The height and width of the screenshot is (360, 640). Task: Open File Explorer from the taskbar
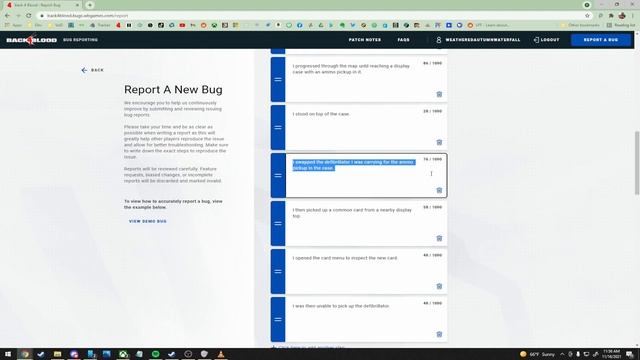[58, 354]
